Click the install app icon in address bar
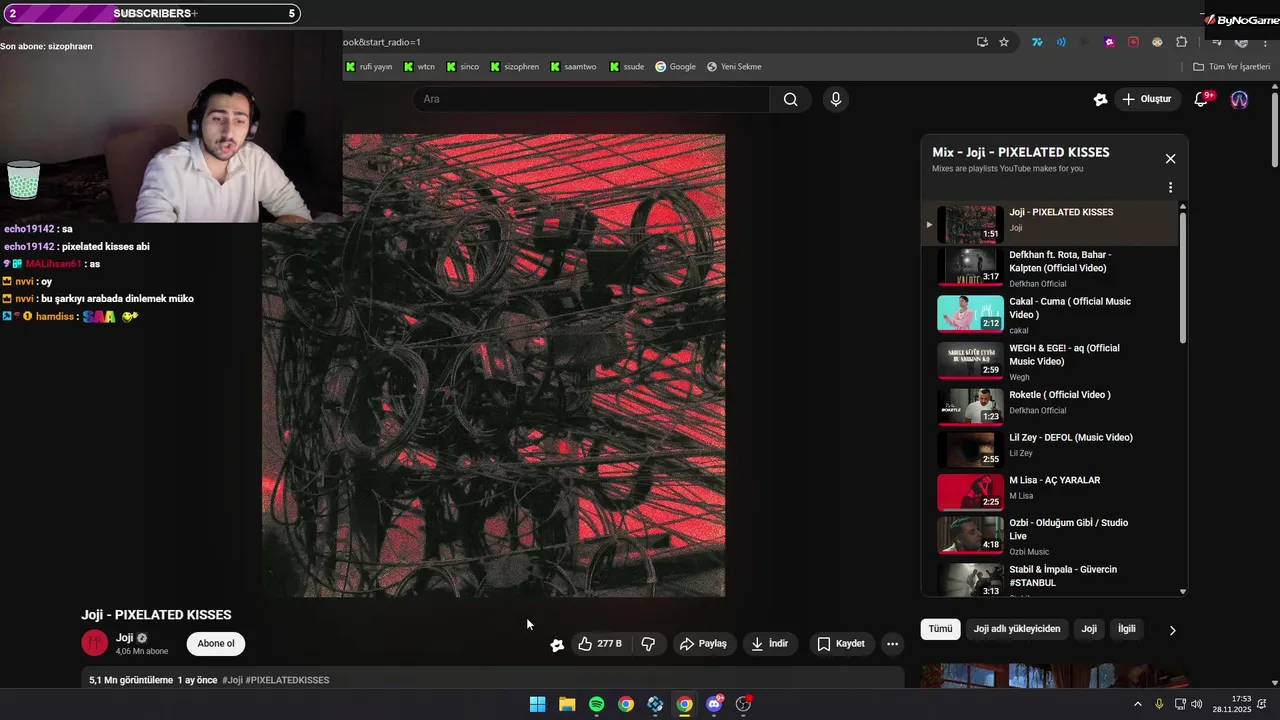Screen dimensions: 1280x720 [982, 42]
